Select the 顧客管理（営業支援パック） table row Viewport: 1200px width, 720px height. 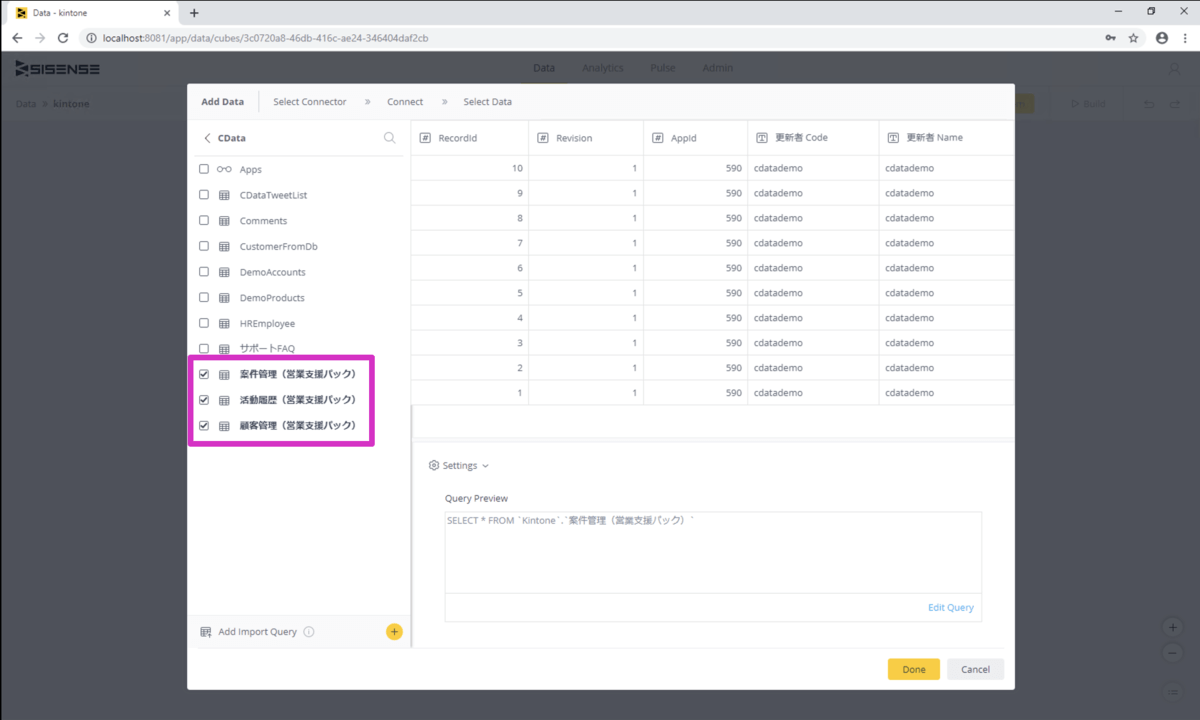[298, 426]
